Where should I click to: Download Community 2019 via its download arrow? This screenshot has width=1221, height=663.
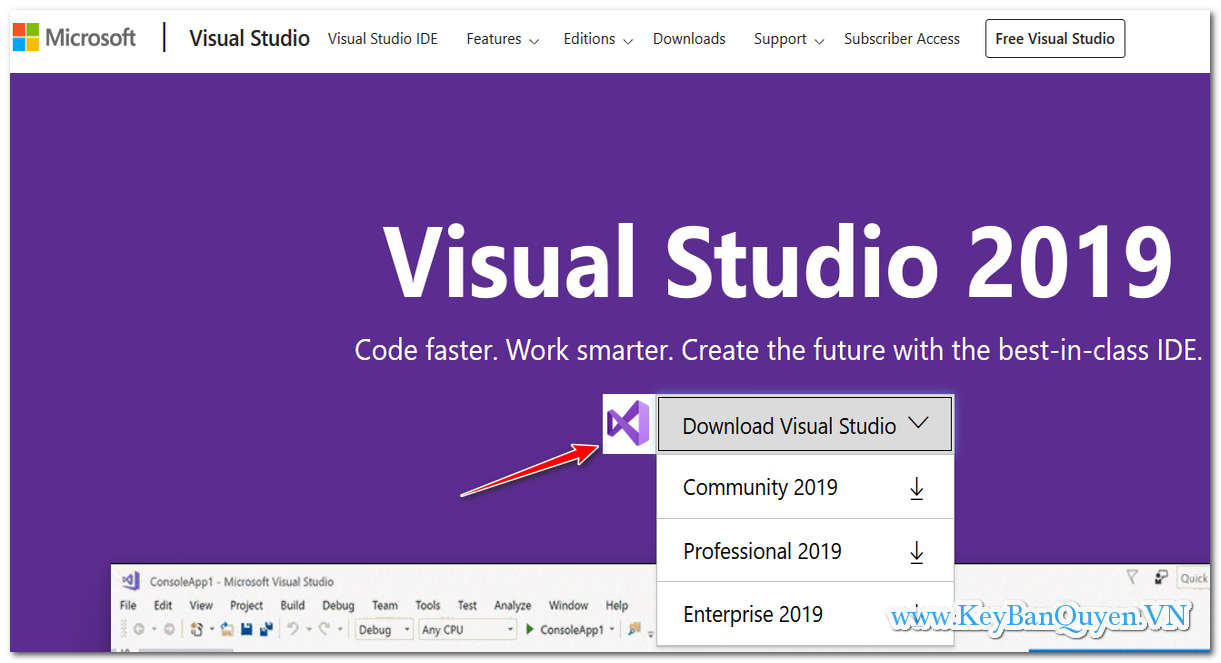coord(916,487)
